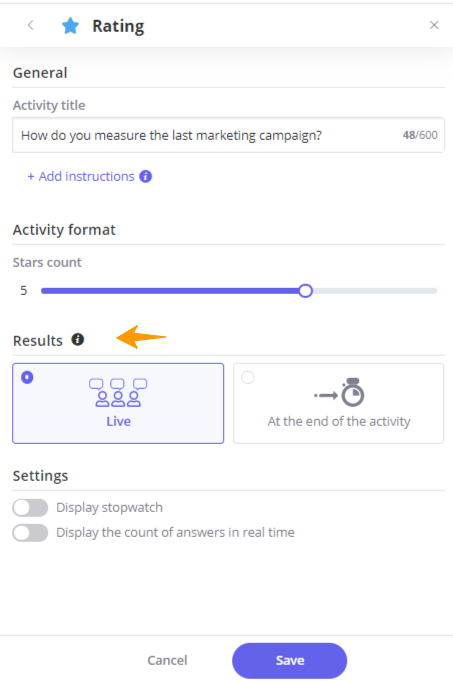This screenshot has height=681, width=453.
Task: Toggle Display the count of answers in real time
Action: pyautogui.click(x=30, y=533)
